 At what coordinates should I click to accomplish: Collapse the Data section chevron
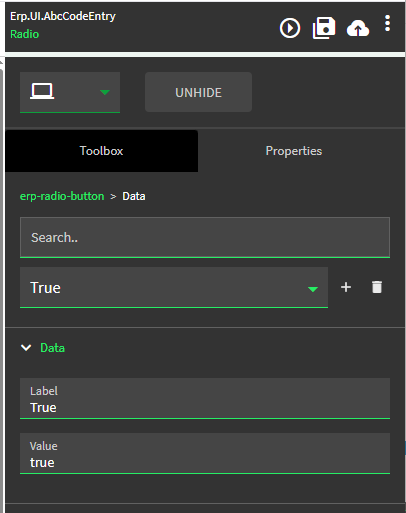(26, 348)
